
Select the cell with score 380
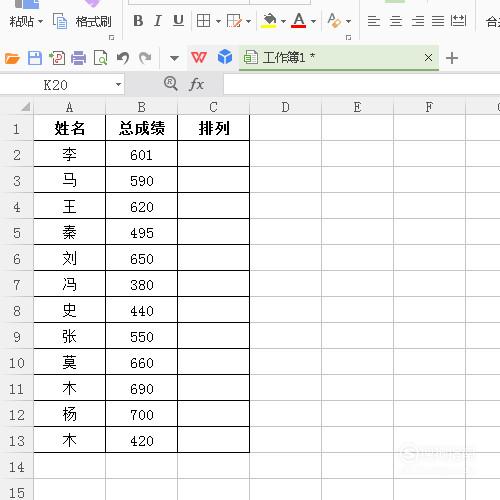[x=141, y=285]
